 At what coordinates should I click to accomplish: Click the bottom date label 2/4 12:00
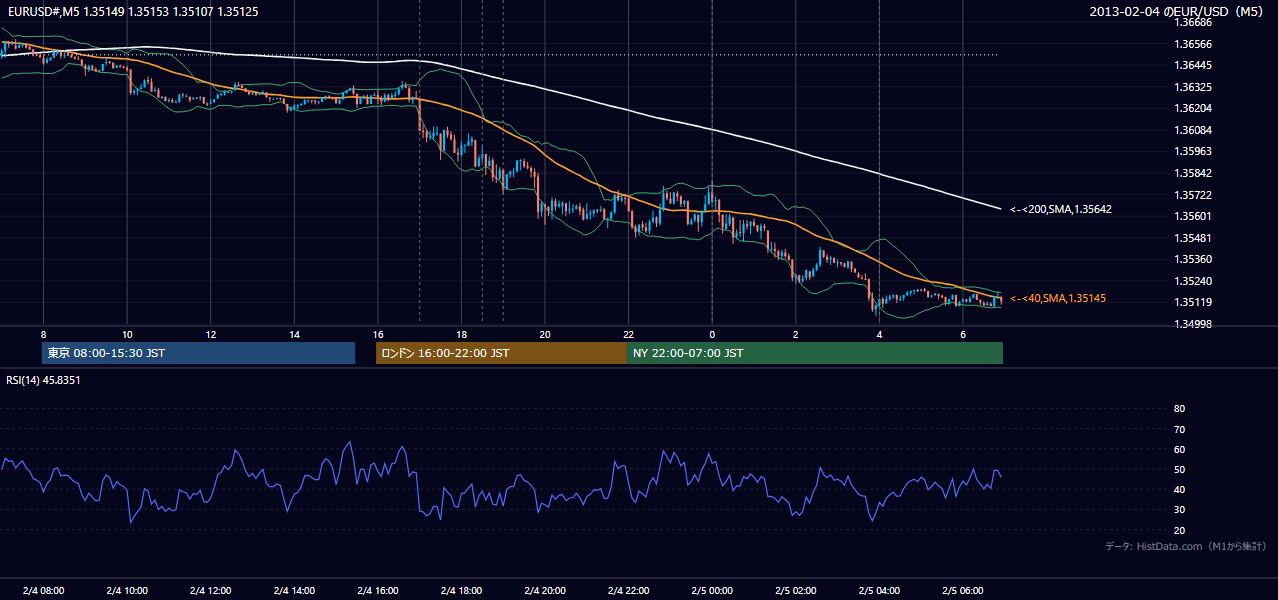(x=210, y=591)
